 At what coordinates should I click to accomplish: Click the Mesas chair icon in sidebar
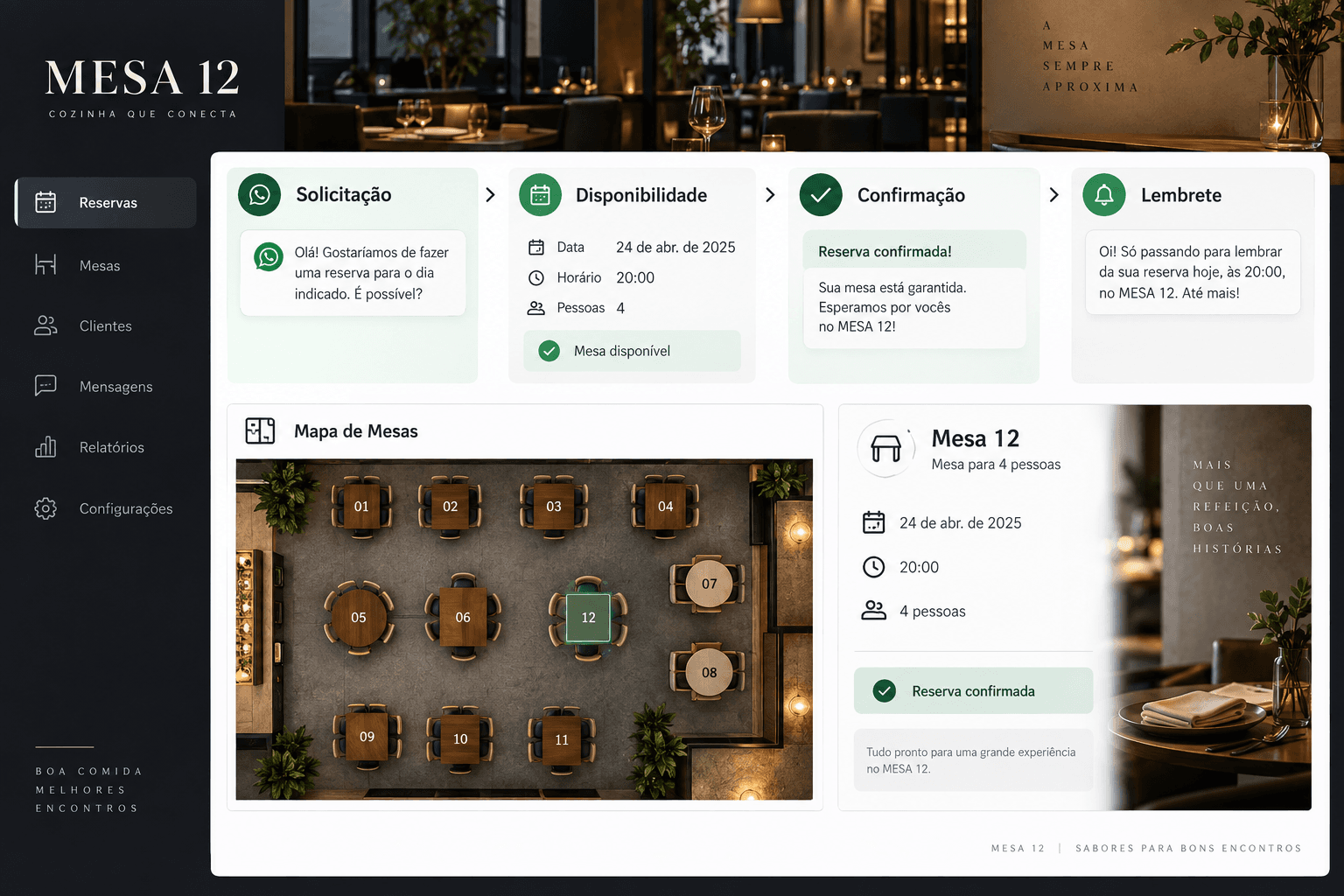(x=45, y=264)
